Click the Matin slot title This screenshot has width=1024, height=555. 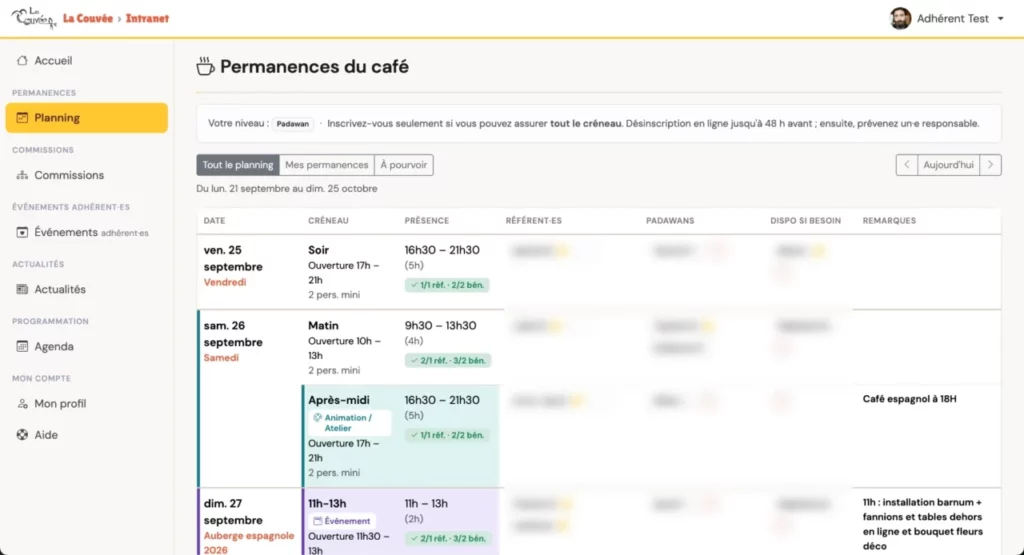(323, 325)
